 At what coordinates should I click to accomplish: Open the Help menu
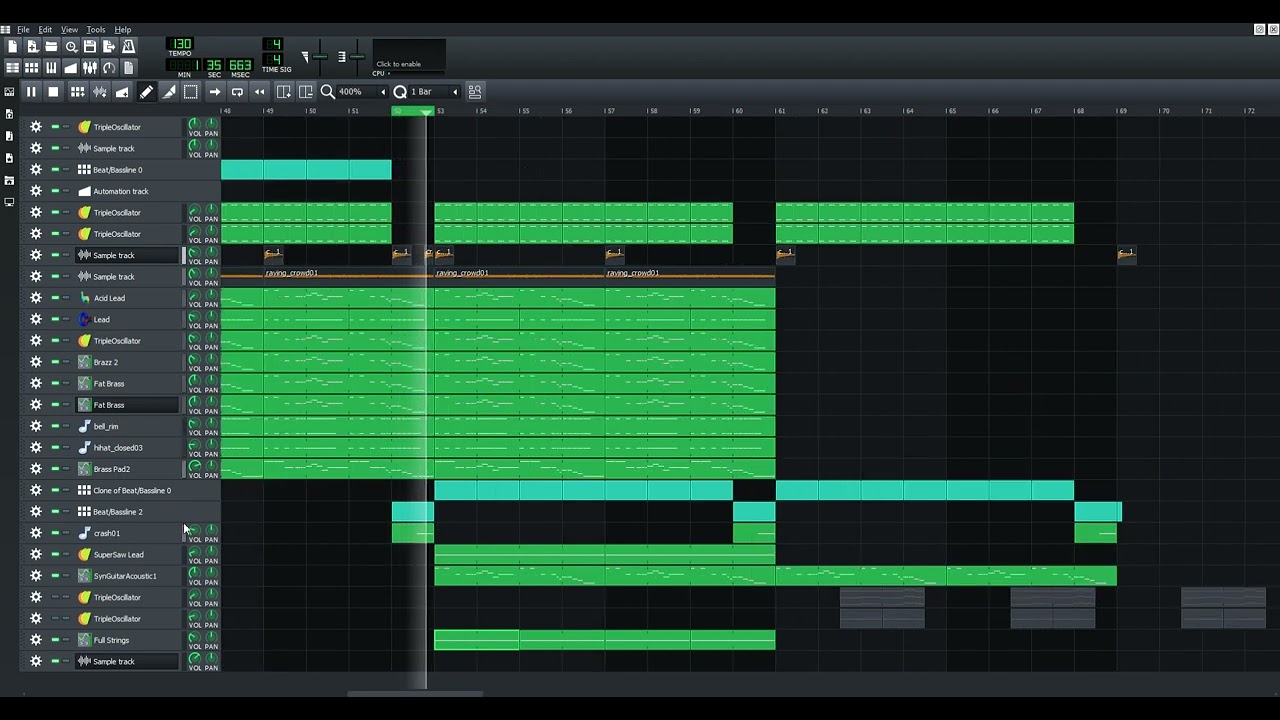pyautogui.click(x=122, y=30)
